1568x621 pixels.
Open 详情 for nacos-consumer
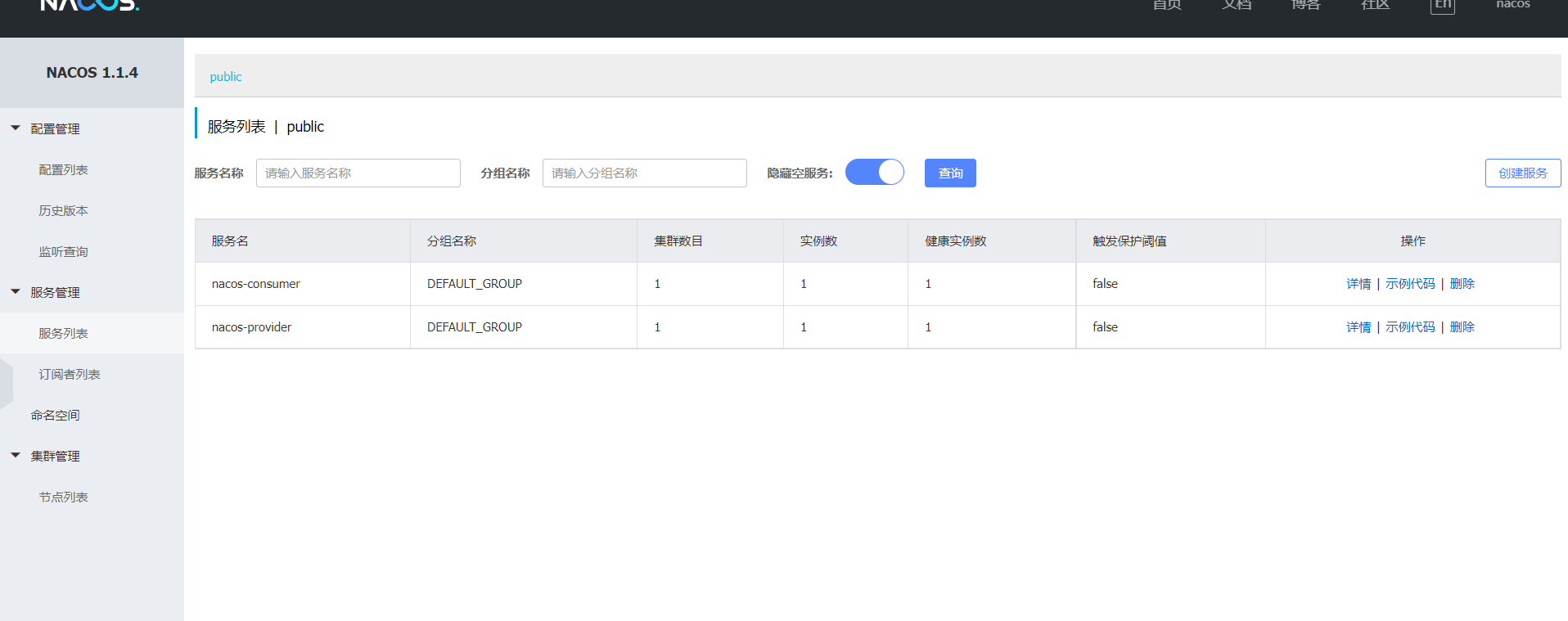pos(1358,284)
